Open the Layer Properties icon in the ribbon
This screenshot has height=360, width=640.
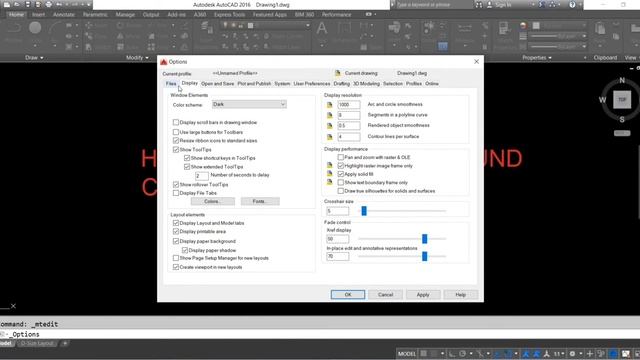(x=207, y=29)
